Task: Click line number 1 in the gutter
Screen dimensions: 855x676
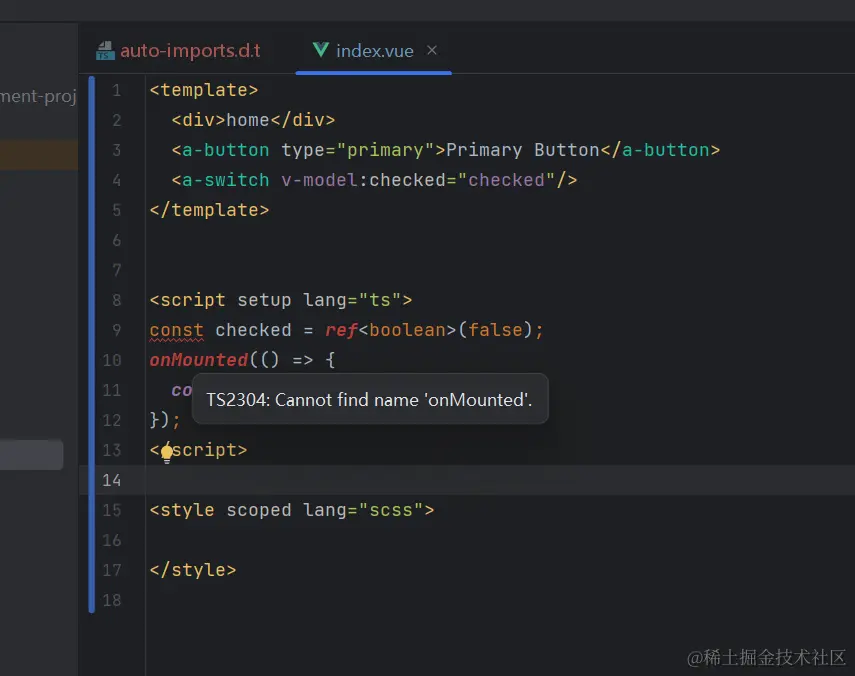Action: click(116, 90)
